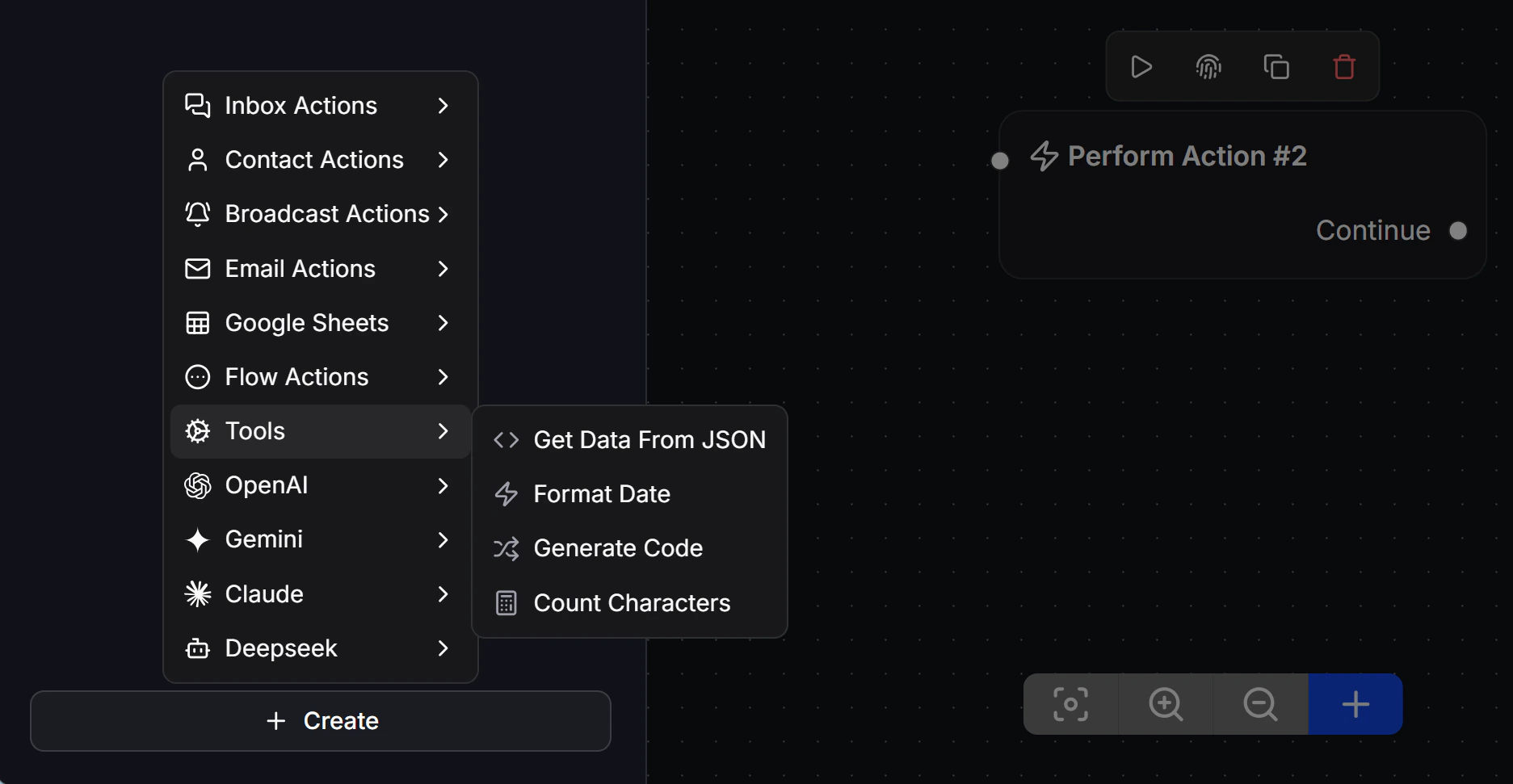The width and height of the screenshot is (1513, 784).
Task: Click the Email Actions envelope icon
Action: [197, 269]
